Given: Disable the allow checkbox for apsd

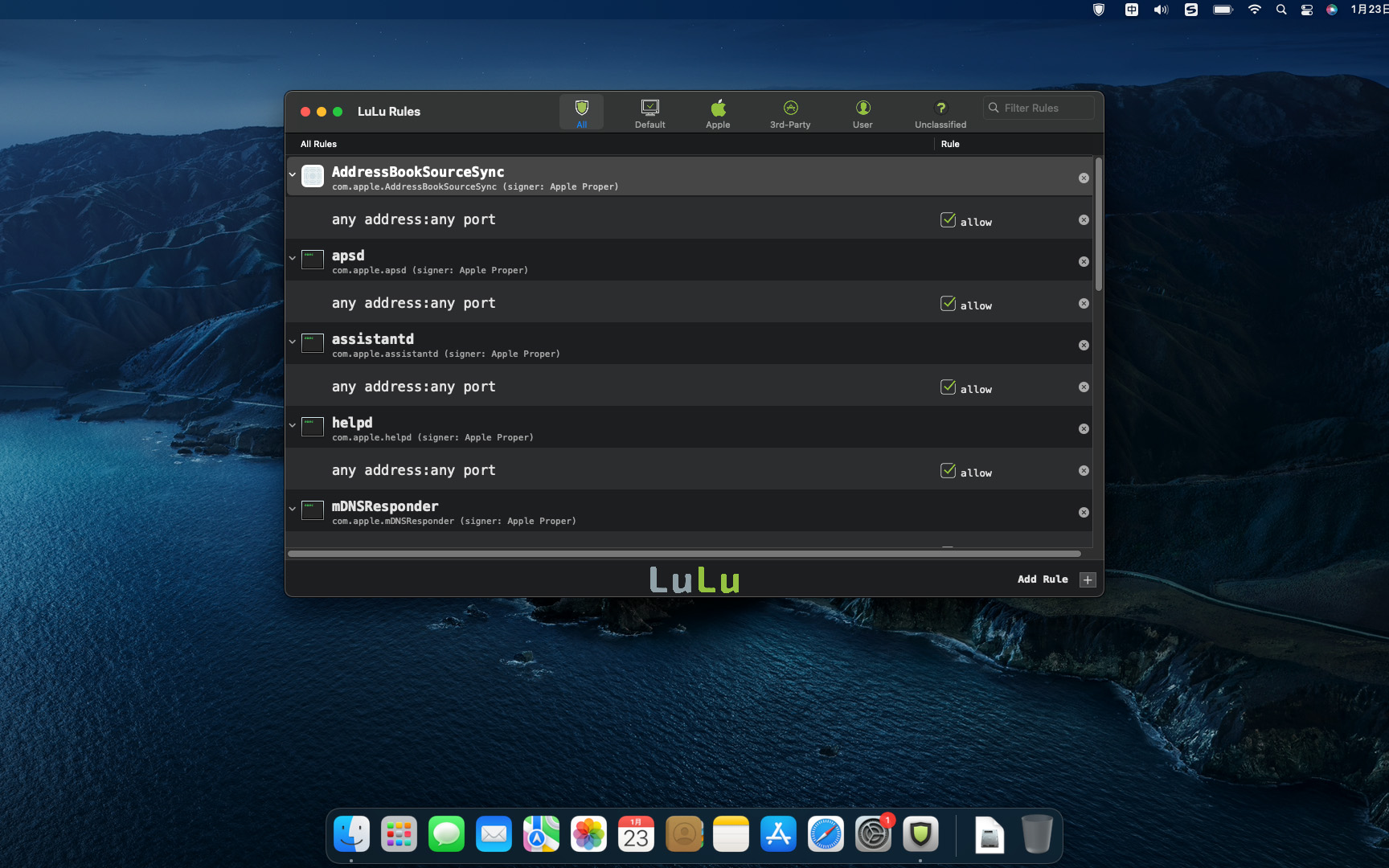Looking at the screenshot, I should [948, 302].
